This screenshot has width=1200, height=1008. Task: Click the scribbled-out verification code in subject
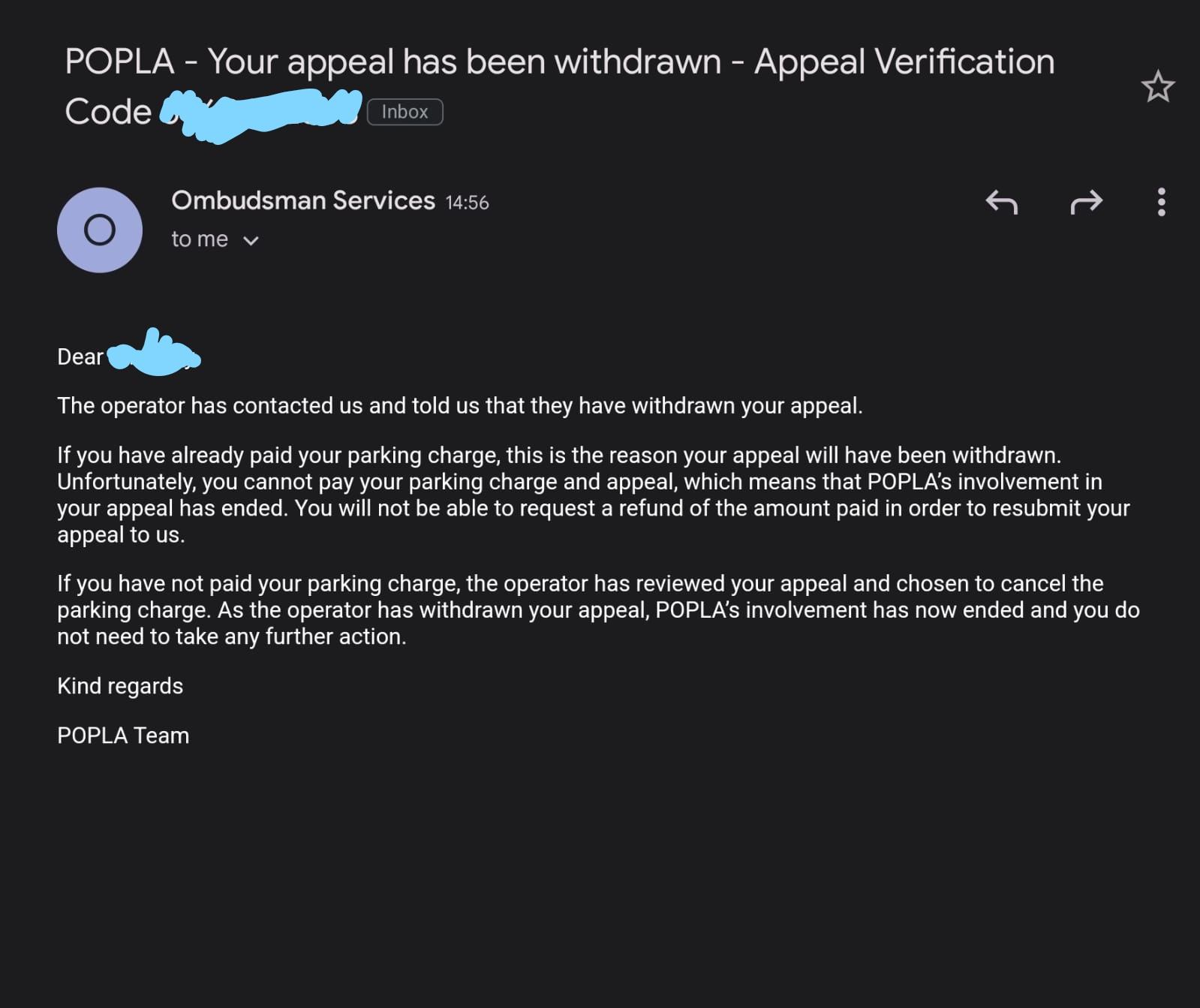260,113
